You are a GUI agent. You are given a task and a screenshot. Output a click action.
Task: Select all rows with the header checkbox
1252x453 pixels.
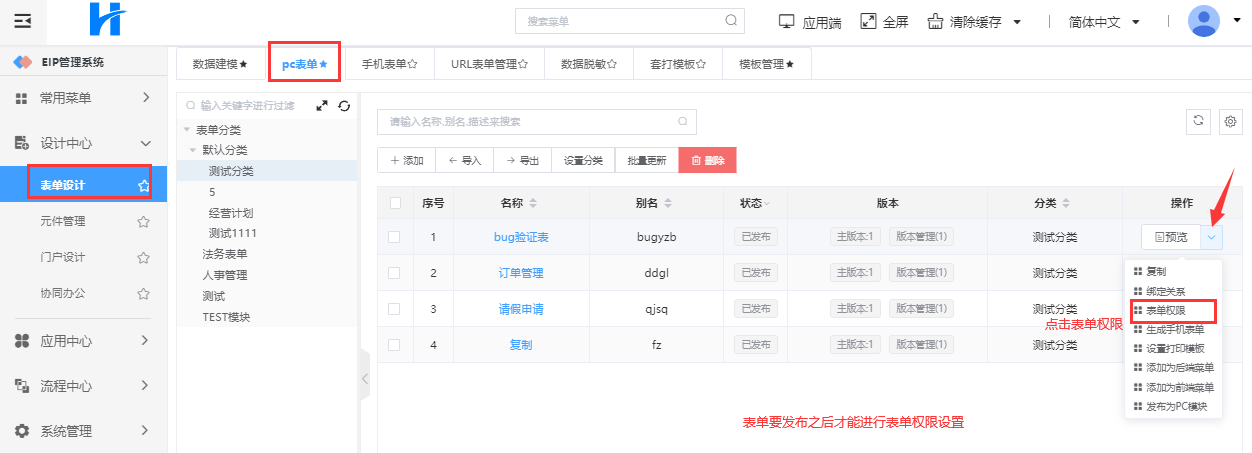[394, 203]
